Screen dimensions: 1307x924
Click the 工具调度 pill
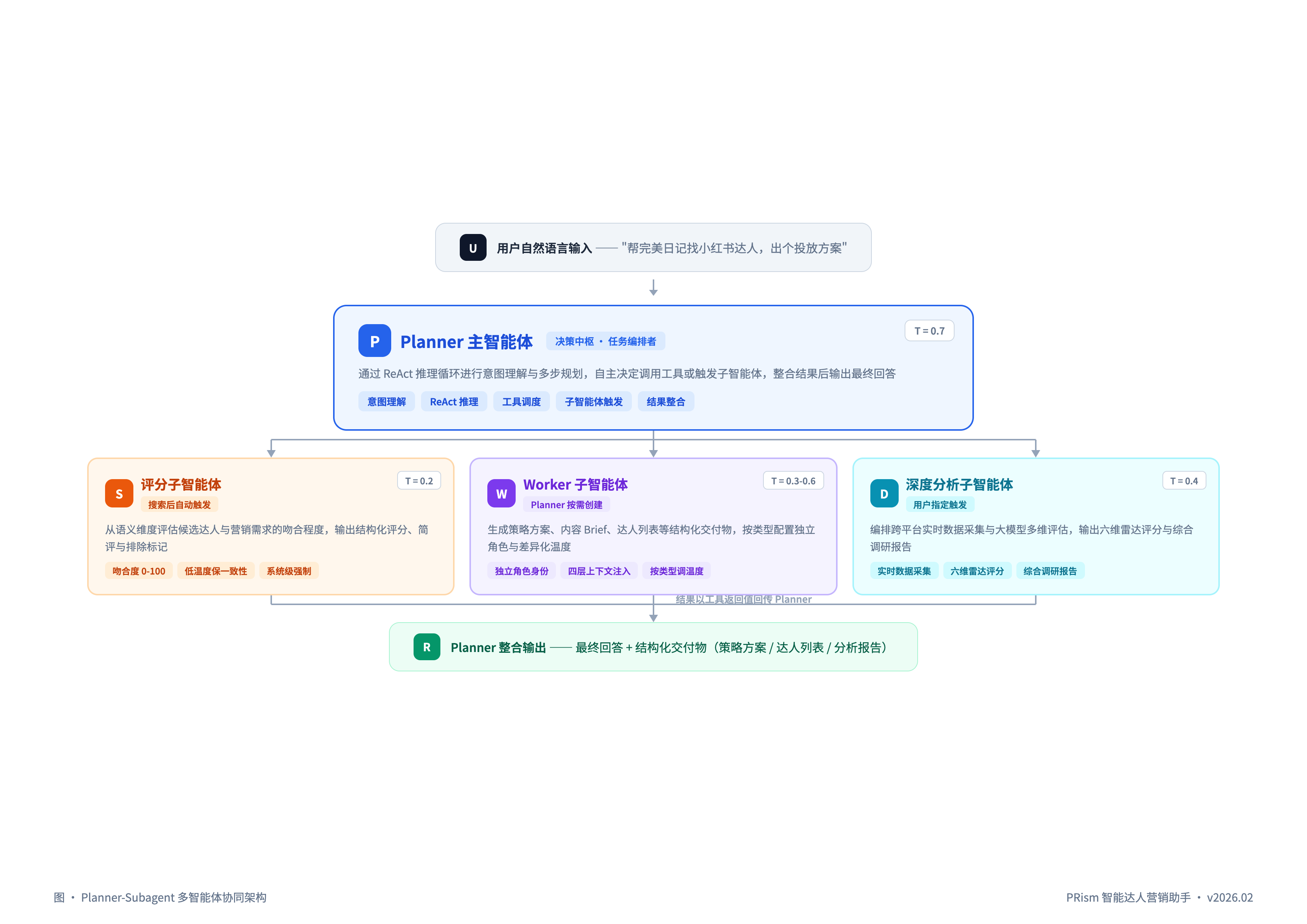[x=521, y=401]
